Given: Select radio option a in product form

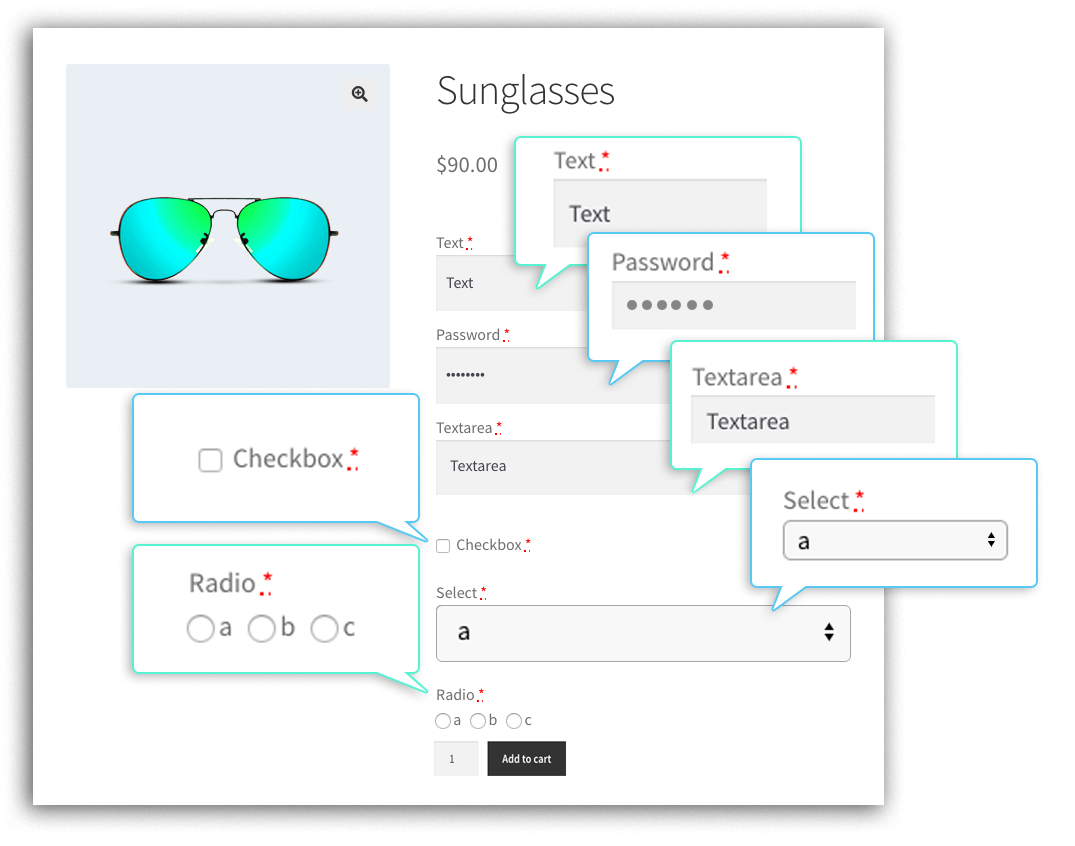Looking at the screenshot, I should 443,721.
